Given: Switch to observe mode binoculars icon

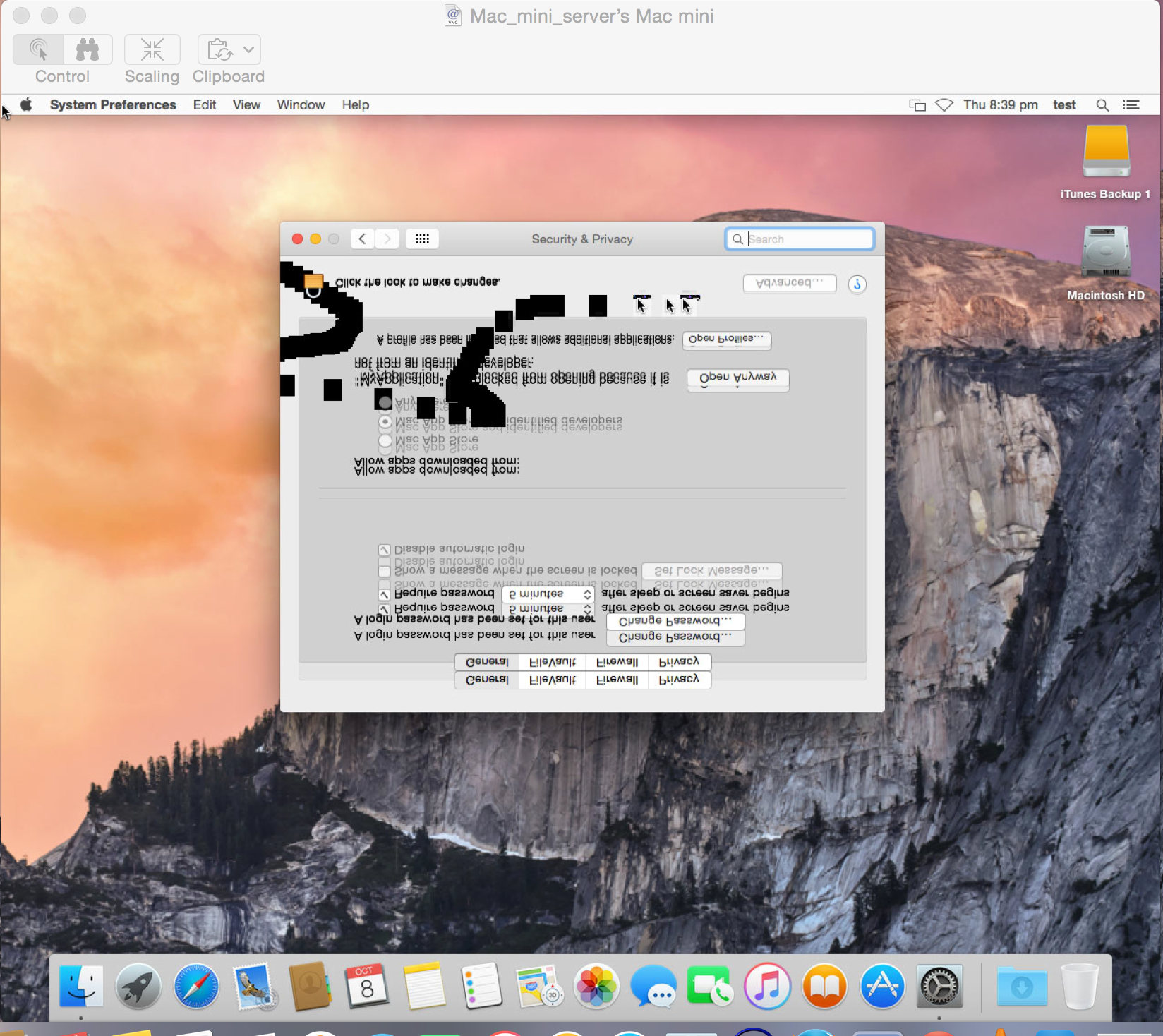Looking at the screenshot, I should pyautogui.click(x=88, y=49).
